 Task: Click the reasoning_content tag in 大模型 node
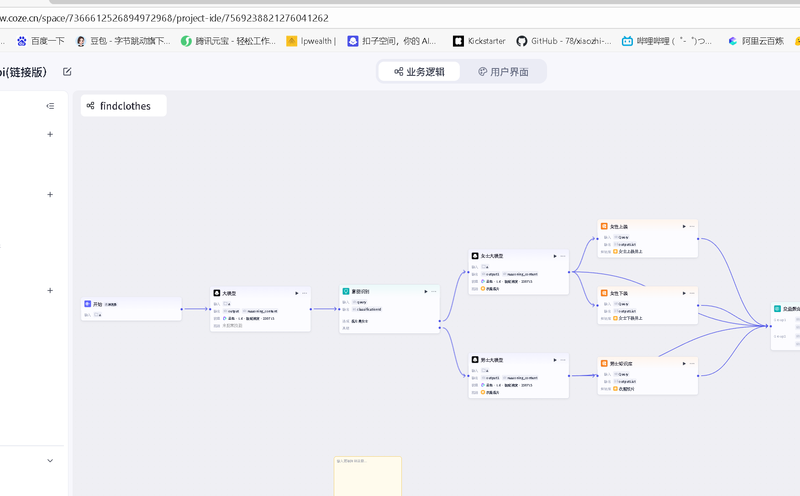(x=261, y=311)
